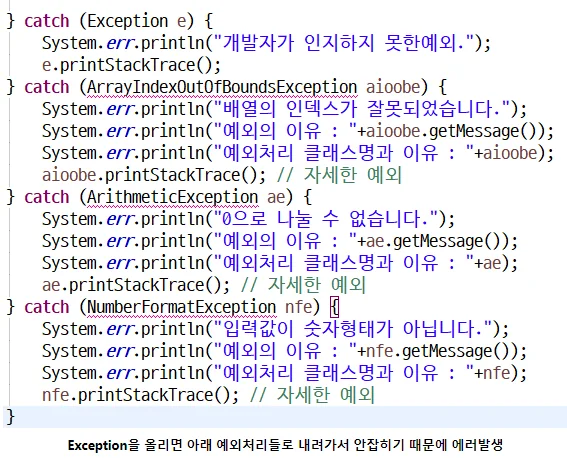Click the highlighted opening brace after nfe

point(335,307)
